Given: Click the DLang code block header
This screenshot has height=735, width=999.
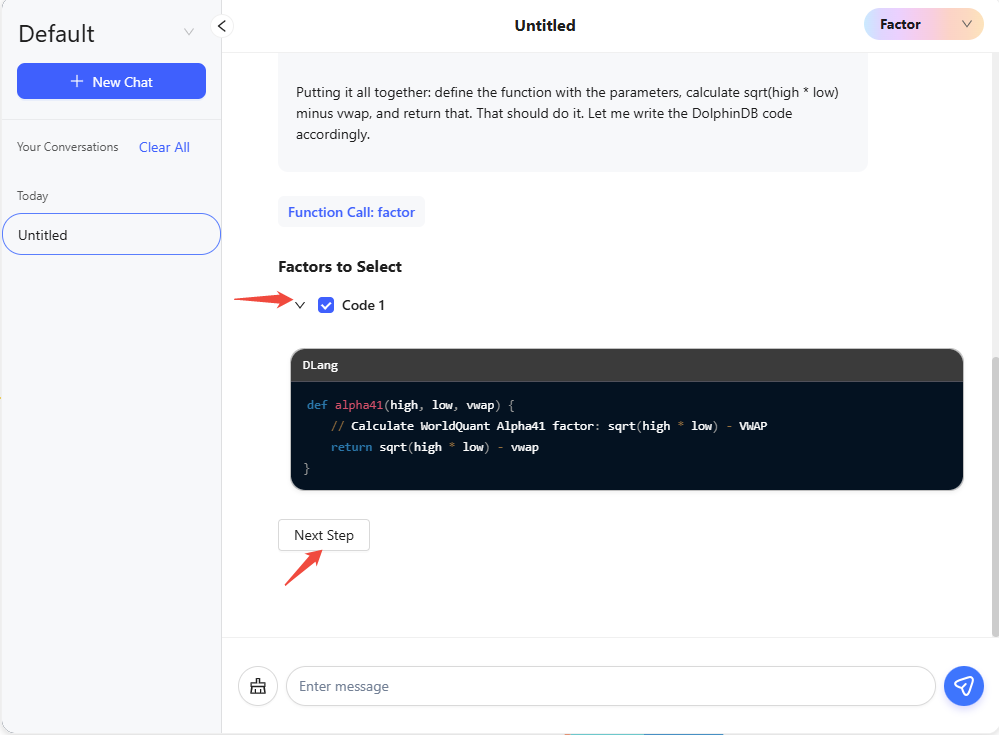Looking at the screenshot, I should (x=626, y=365).
